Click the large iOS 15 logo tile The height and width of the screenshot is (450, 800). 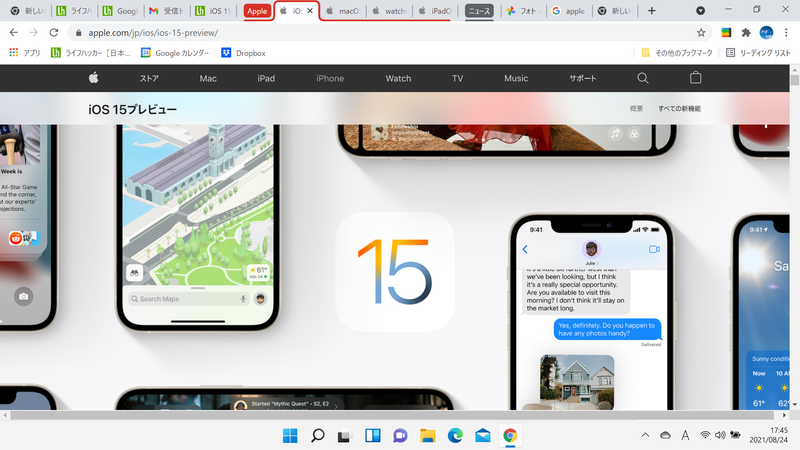click(x=395, y=272)
